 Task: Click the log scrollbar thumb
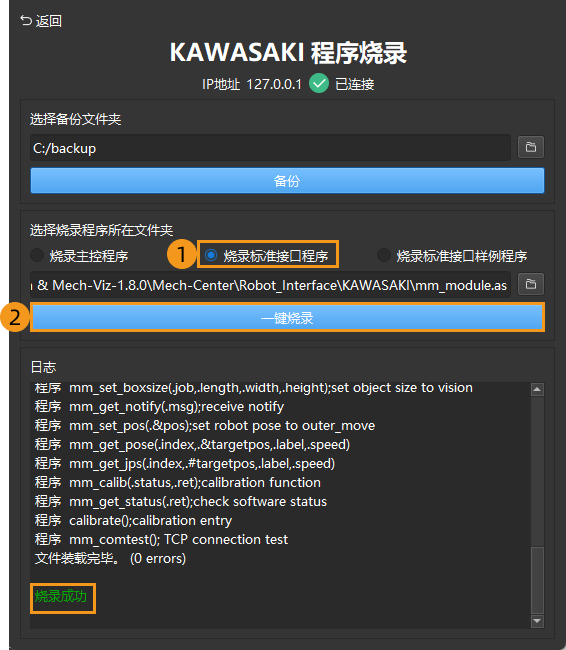(x=537, y=580)
